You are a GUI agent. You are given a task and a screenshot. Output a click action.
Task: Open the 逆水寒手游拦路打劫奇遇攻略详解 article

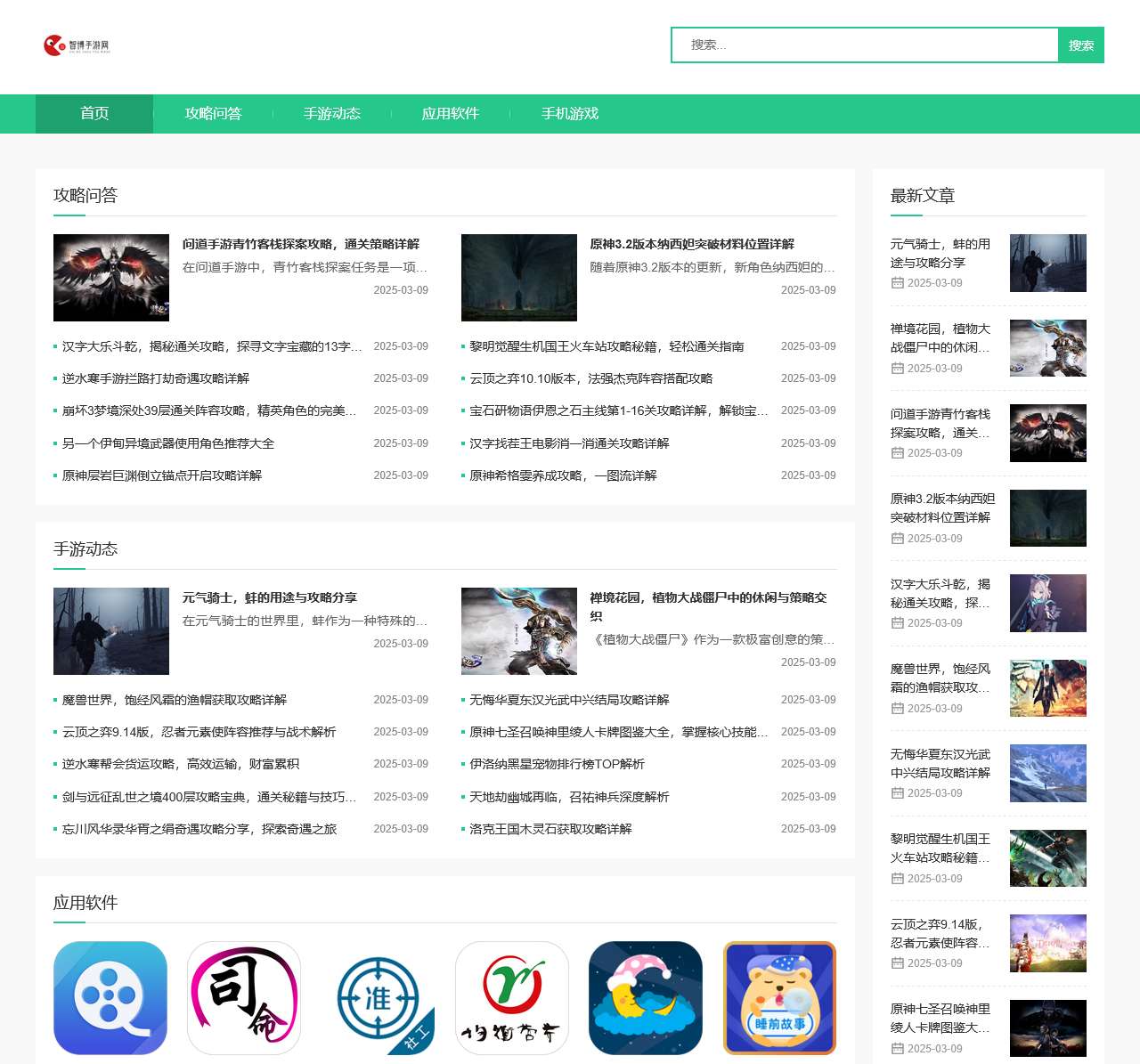pos(156,378)
